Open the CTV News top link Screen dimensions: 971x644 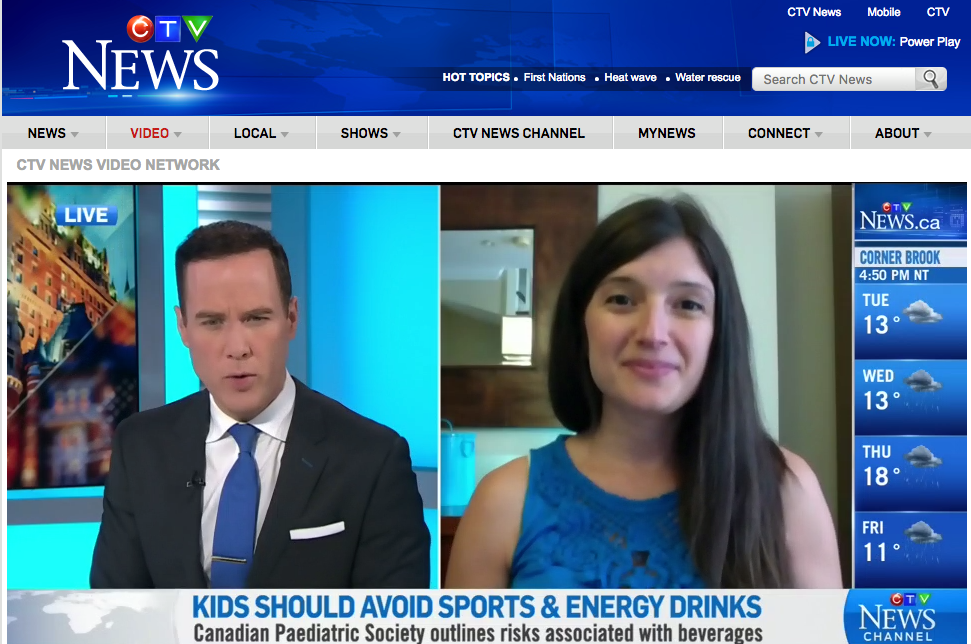click(x=814, y=12)
